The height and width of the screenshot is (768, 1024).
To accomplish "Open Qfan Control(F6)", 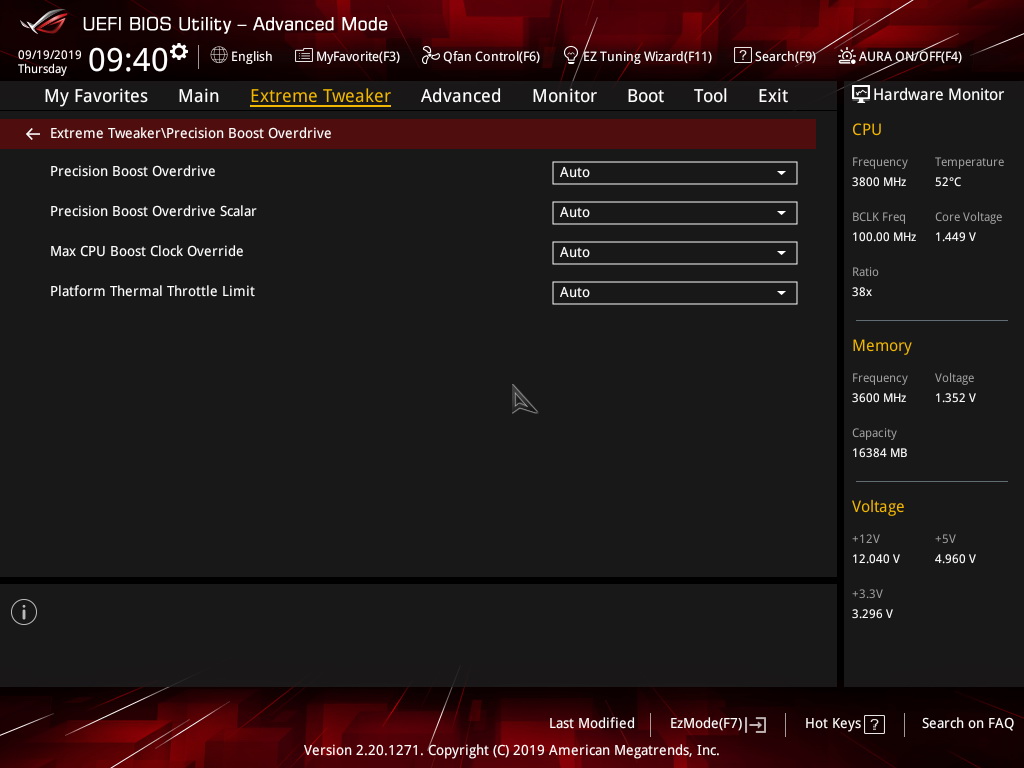I will [481, 56].
